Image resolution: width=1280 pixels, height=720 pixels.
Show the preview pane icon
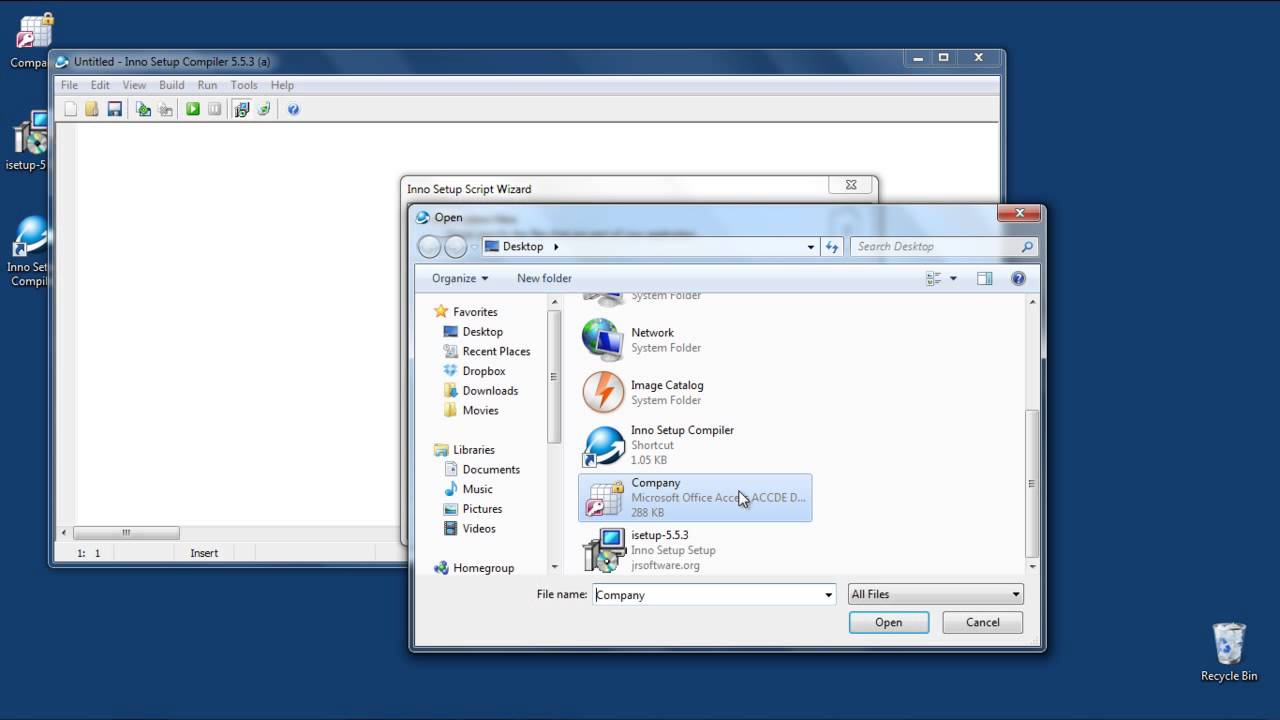[984, 278]
